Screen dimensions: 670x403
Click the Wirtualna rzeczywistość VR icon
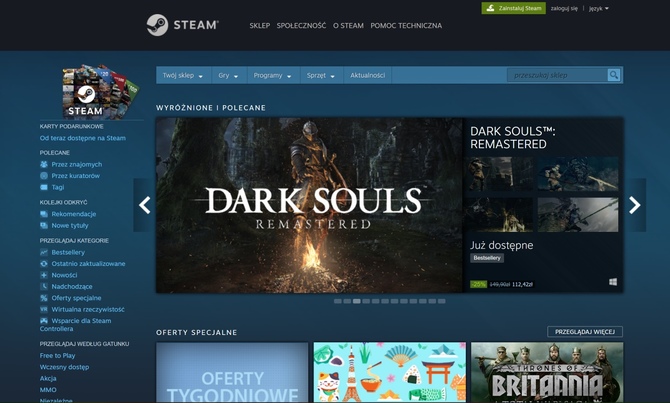tap(44, 309)
